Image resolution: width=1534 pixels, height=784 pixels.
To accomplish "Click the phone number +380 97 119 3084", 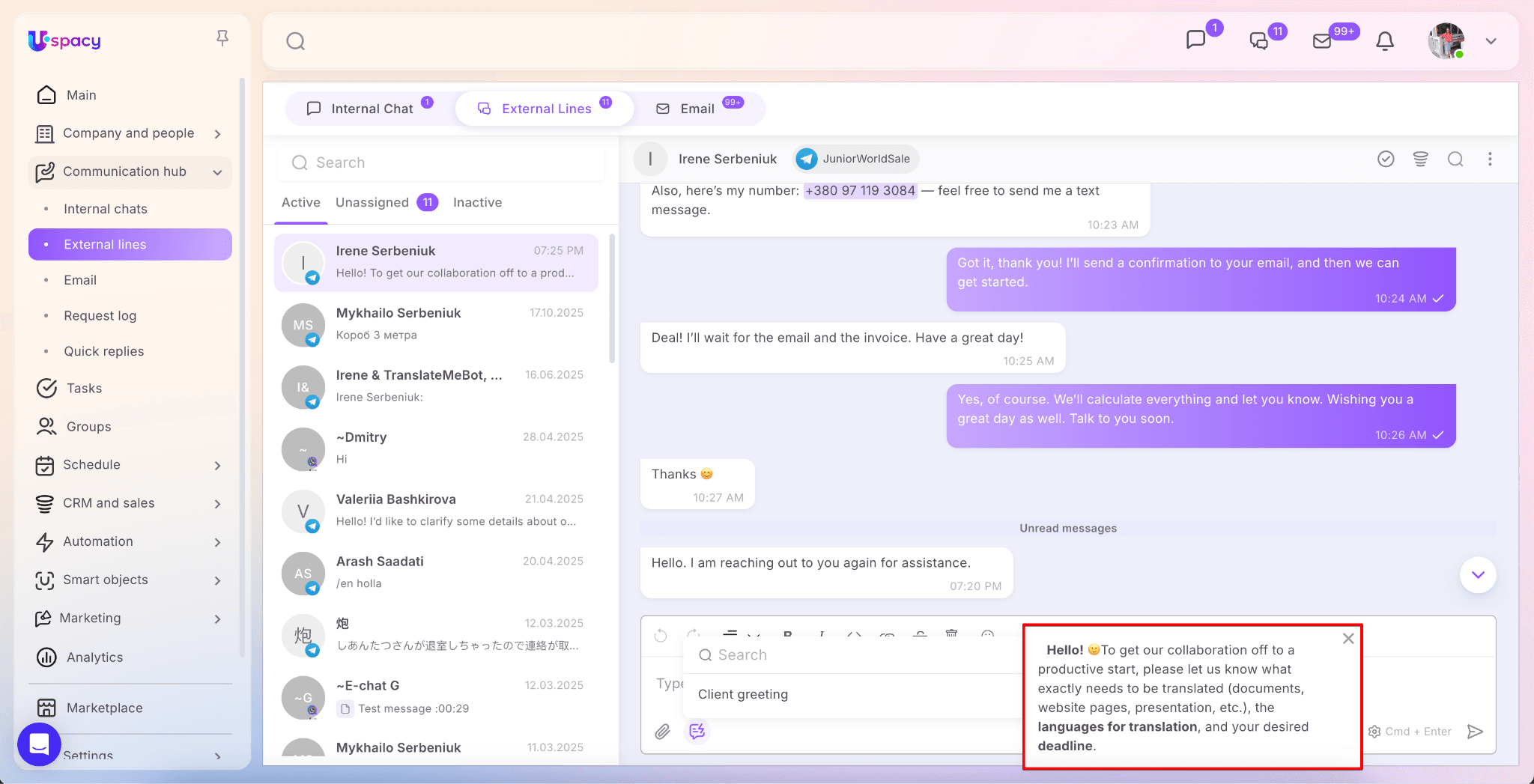I will 860,191.
